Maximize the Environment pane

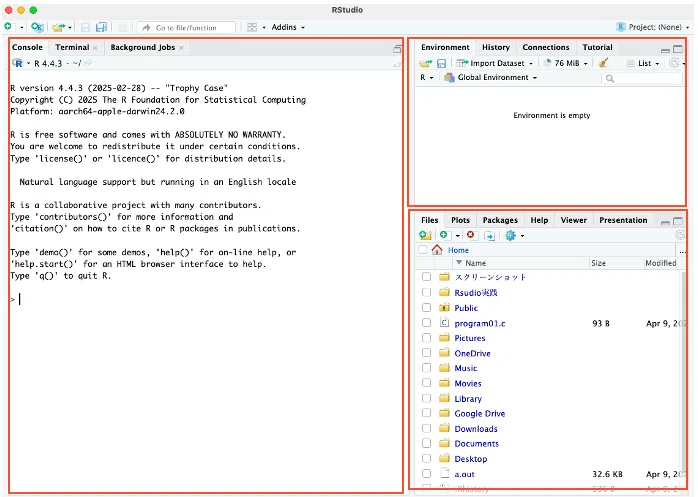[x=678, y=49]
